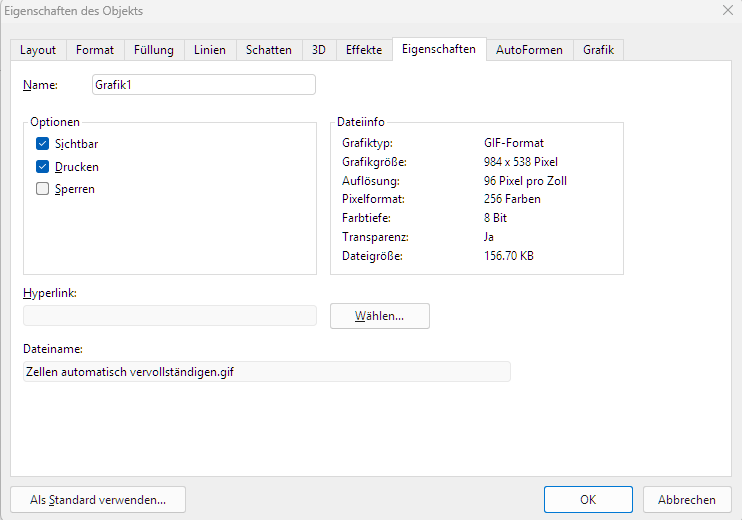The height and width of the screenshot is (520, 742).
Task: Select the Eigenschaften tab
Action: coord(439,49)
